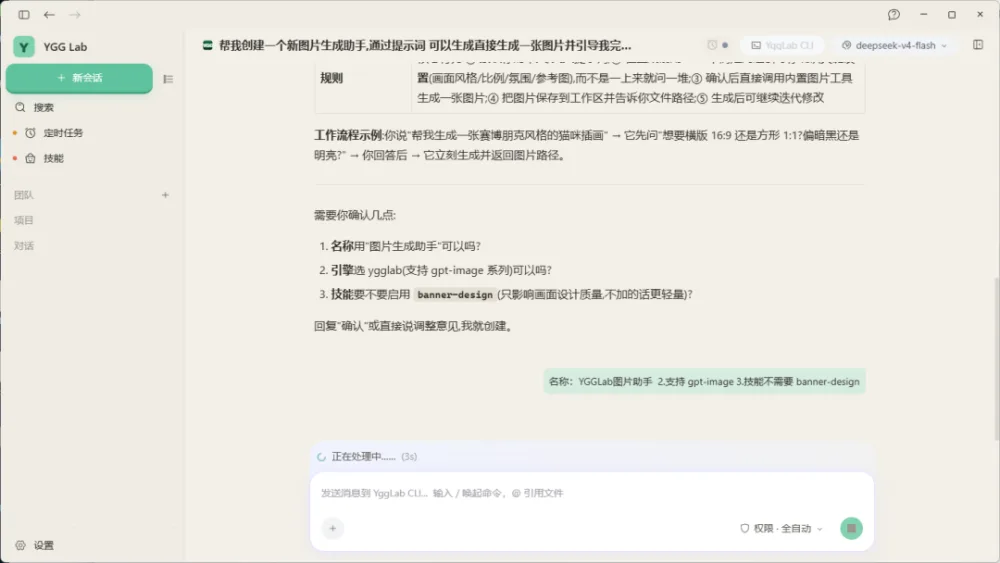Focus the message input field
The width and height of the screenshot is (1000, 563).
[591, 493]
